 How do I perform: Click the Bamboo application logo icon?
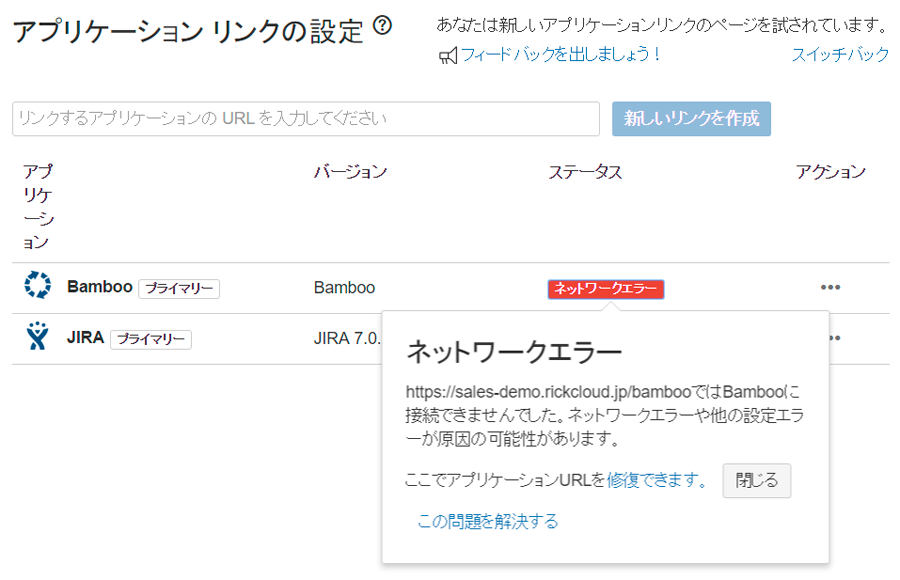37,284
